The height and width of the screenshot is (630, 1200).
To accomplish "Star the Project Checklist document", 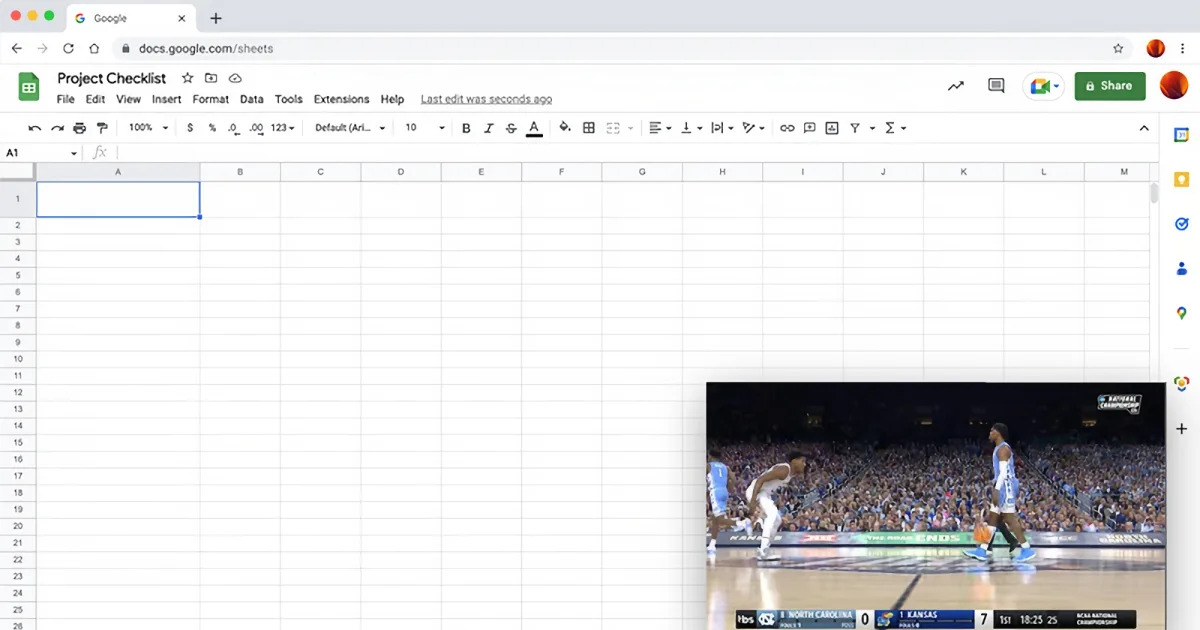I will [x=187, y=78].
